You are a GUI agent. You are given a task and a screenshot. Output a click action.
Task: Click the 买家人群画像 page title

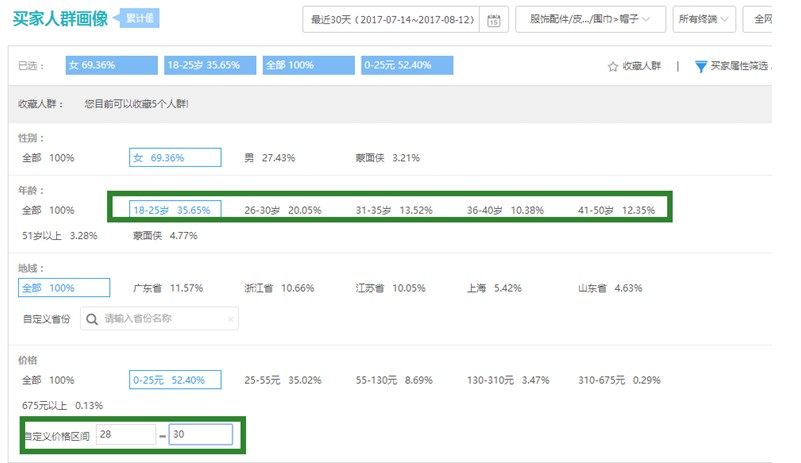pos(60,18)
